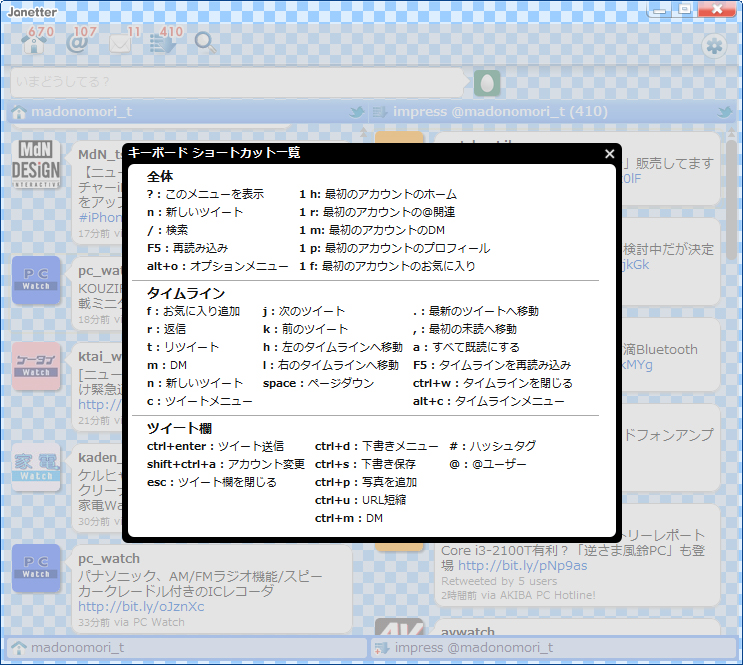Click the "タイムライン" section heading
Screen dimensions: 743x665
(x=185, y=293)
